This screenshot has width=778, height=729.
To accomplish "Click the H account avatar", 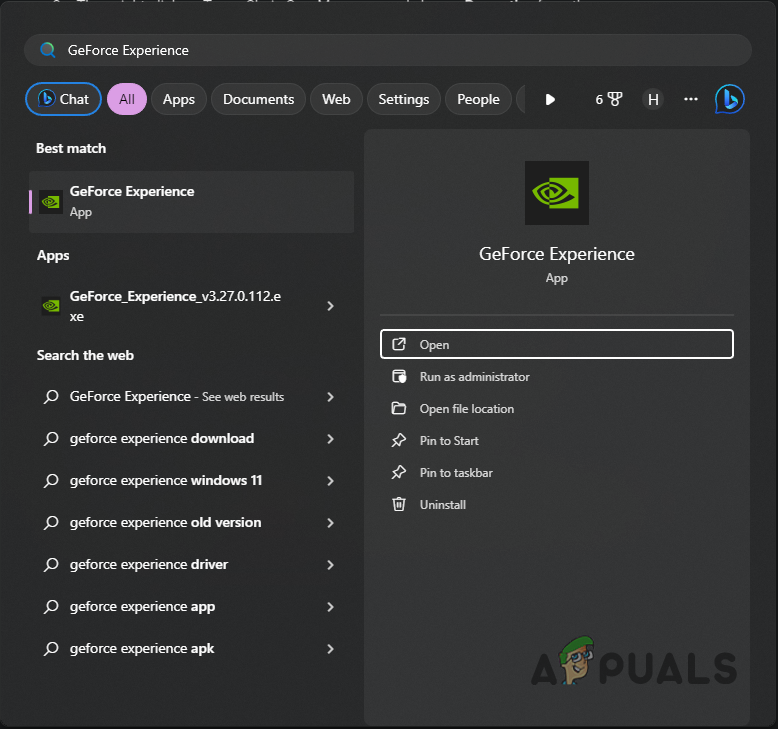I will tap(653, 100).
